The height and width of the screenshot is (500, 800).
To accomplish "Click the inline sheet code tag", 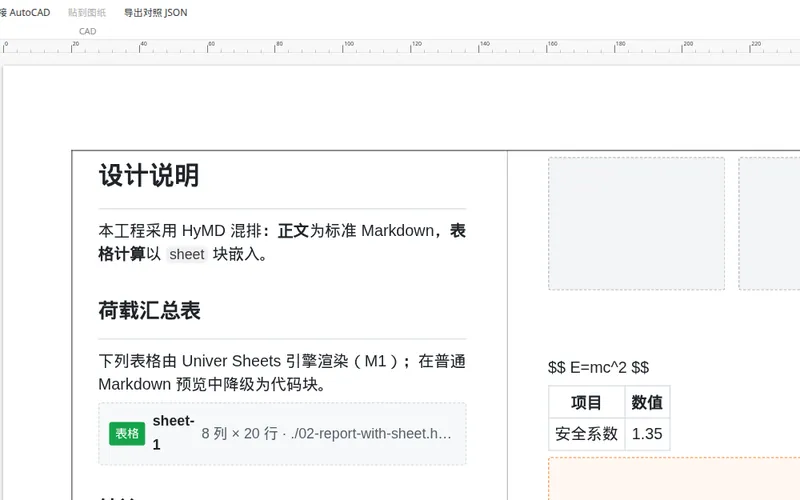I will pos(187,254).
